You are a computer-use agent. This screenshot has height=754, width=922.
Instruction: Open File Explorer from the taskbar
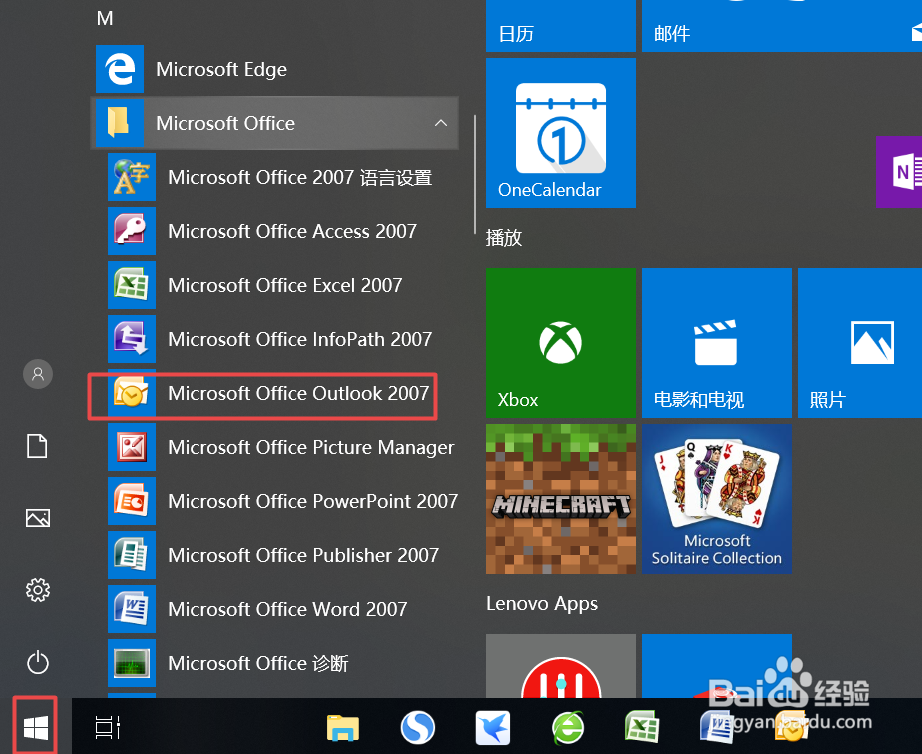point(343,728)
